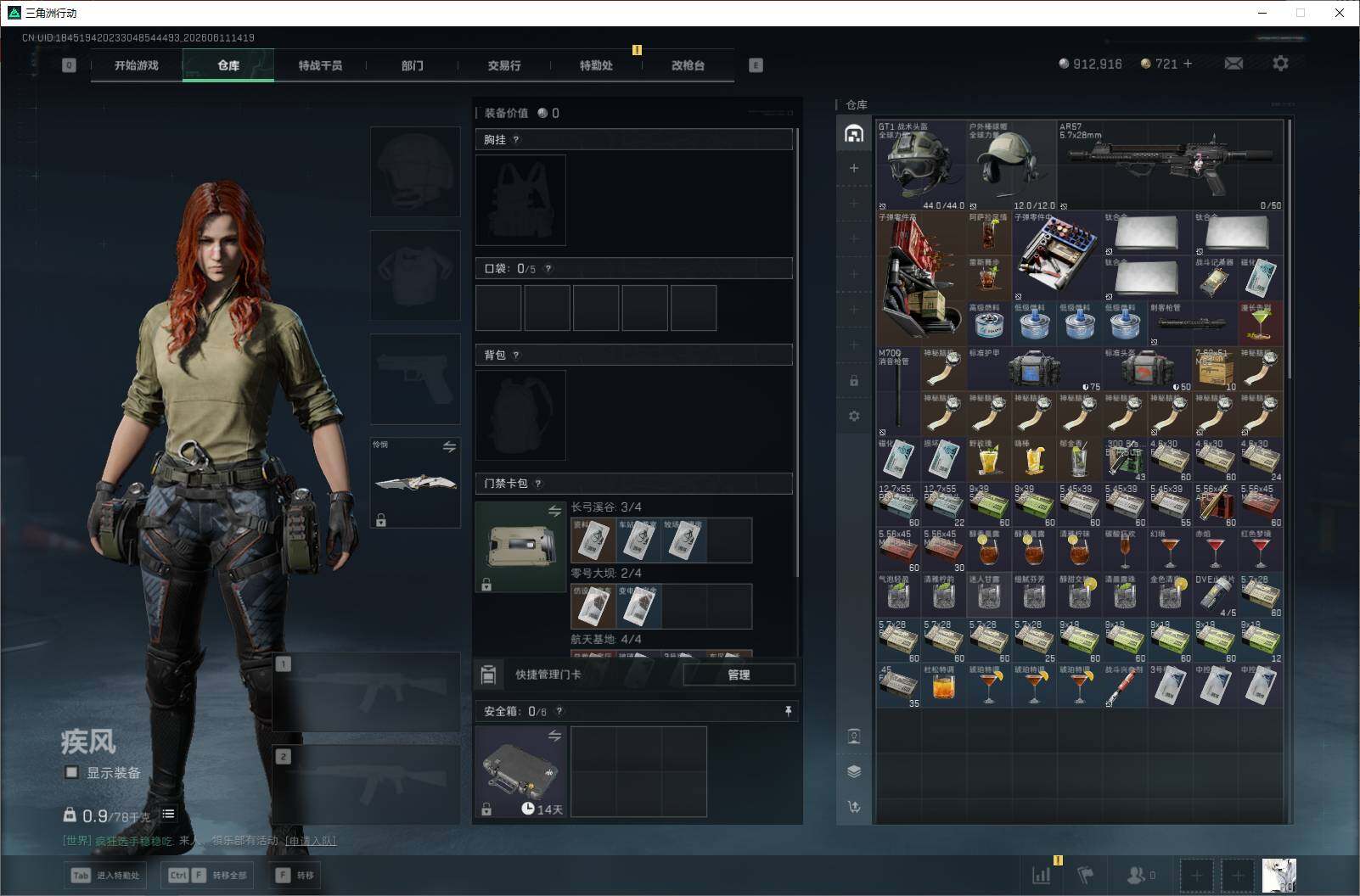Select the GT1 战术头盔 in warehouse
Viewport: 1360px width, 896px height.
(921, 165)
